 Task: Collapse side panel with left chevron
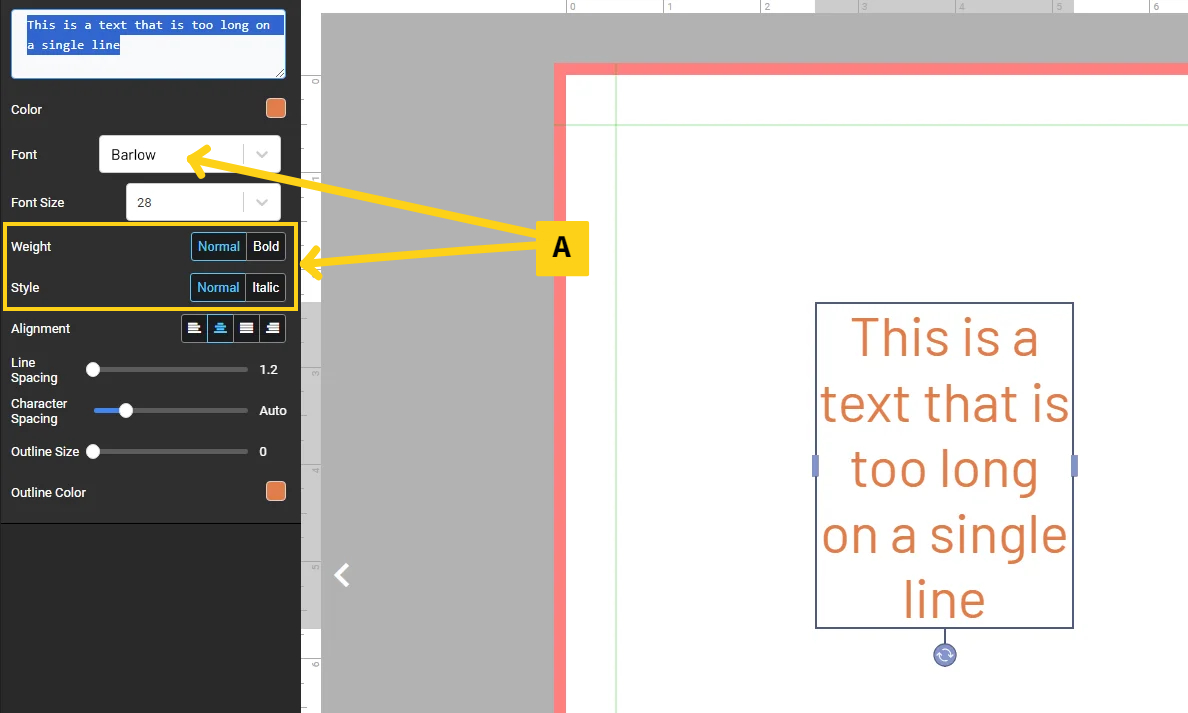click(342, 575)
